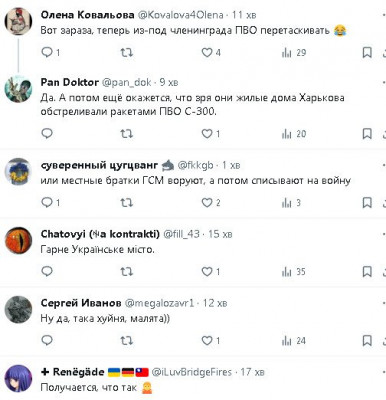Retweet суверенный цугцванг's post
This screenshot has height=400, width=386.
pos(127,202)
